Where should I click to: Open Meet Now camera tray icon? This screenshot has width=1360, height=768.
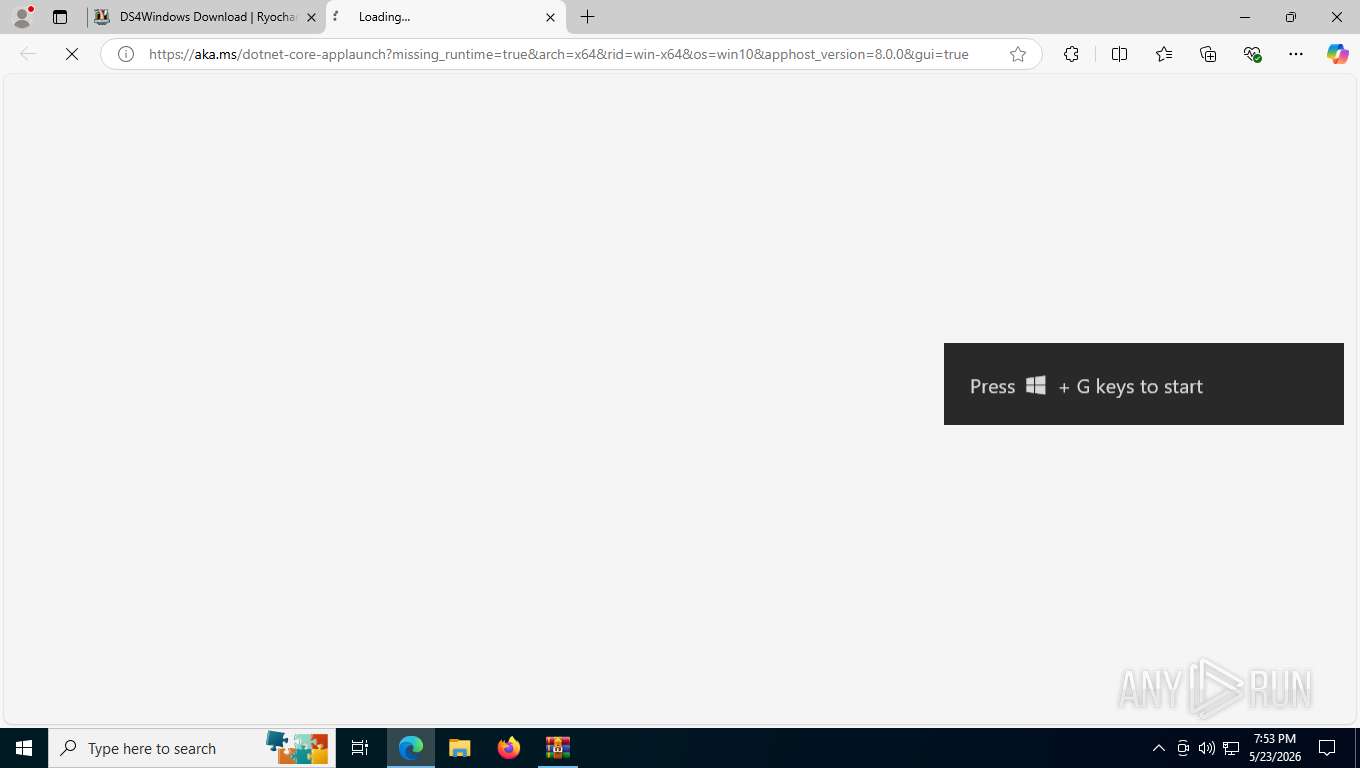pyautogui.click(x=1183, y=748)
